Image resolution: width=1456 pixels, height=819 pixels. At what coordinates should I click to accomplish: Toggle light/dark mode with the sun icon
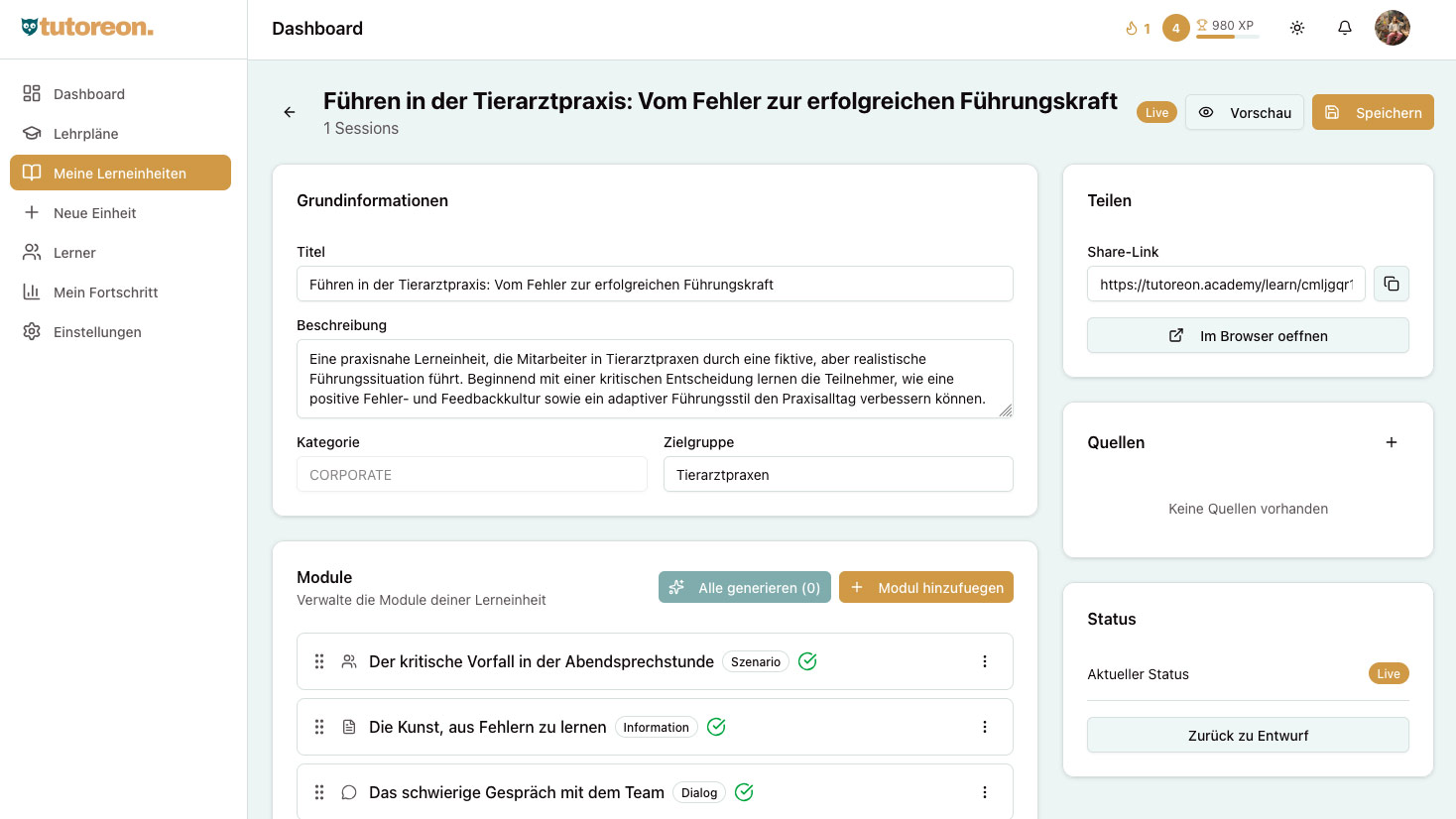click(1296, 27)
